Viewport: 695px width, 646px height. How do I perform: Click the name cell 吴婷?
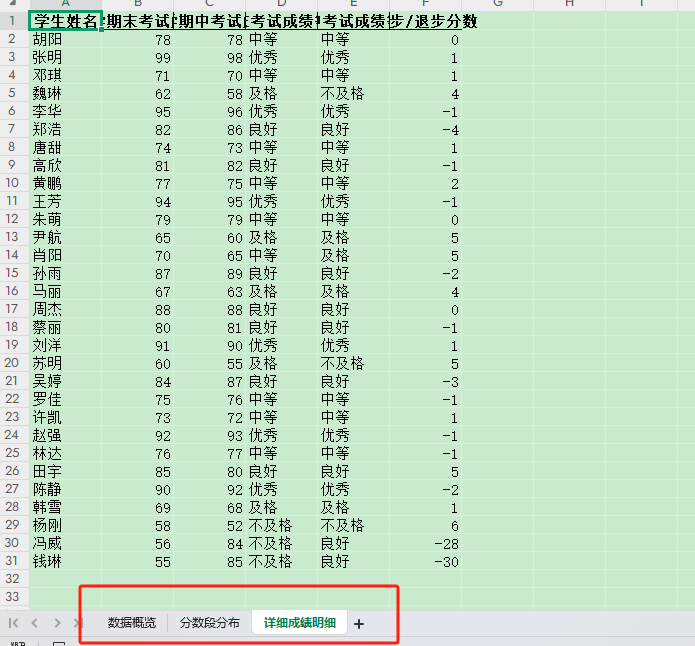pos(65,381)
